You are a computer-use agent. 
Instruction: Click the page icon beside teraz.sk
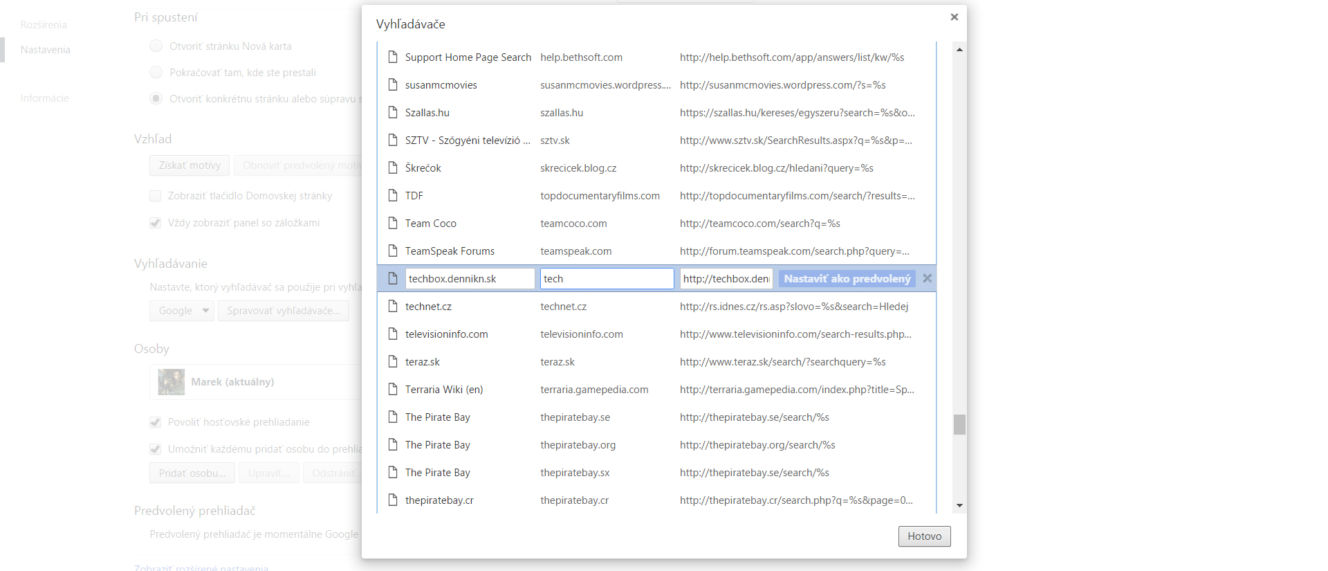click(393, 362)
